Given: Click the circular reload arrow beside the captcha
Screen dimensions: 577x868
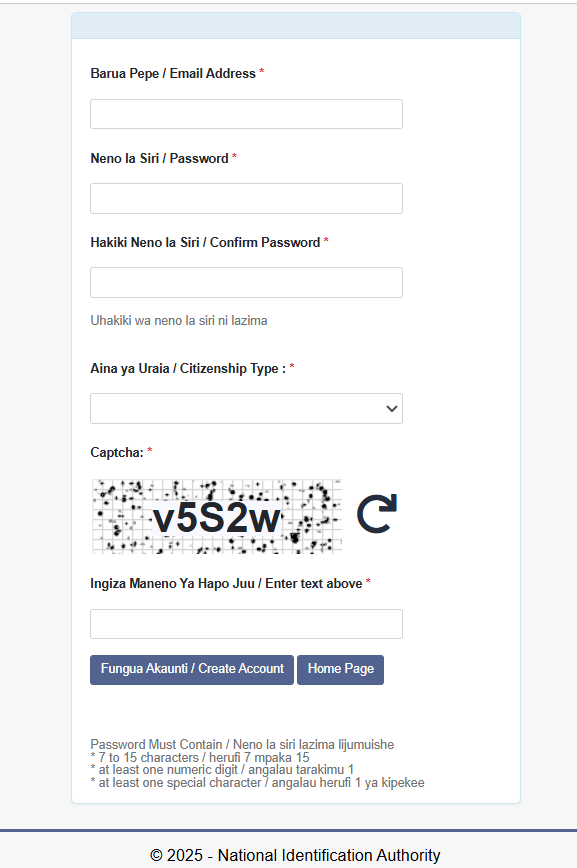Looking at the screenshot, I should point(376,512).
